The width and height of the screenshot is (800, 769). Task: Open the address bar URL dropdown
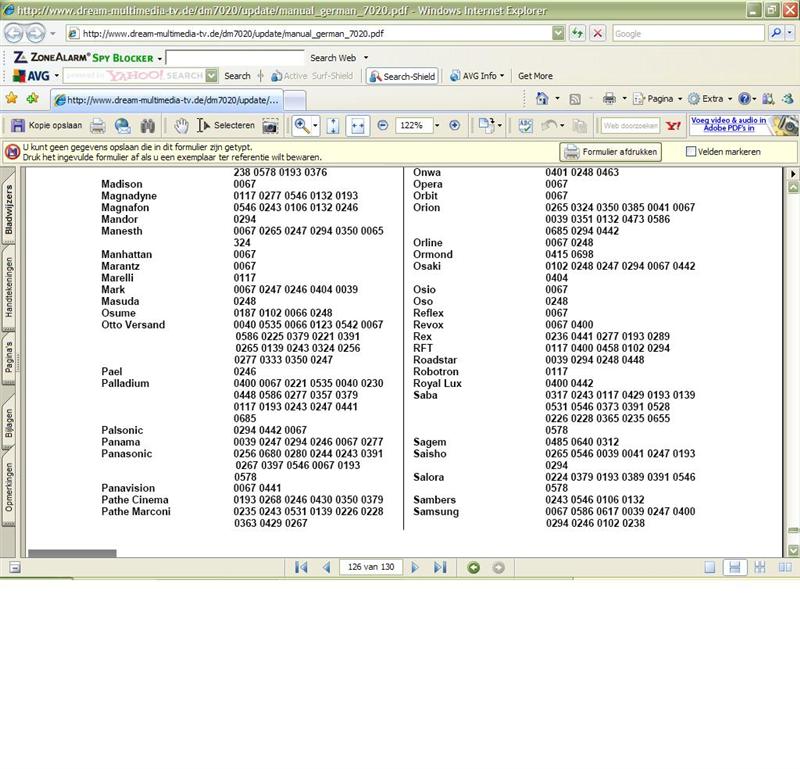point(559,34)
